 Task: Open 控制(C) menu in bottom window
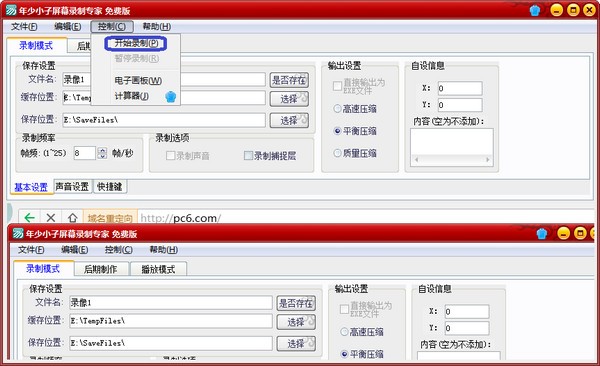coord(119,250)
